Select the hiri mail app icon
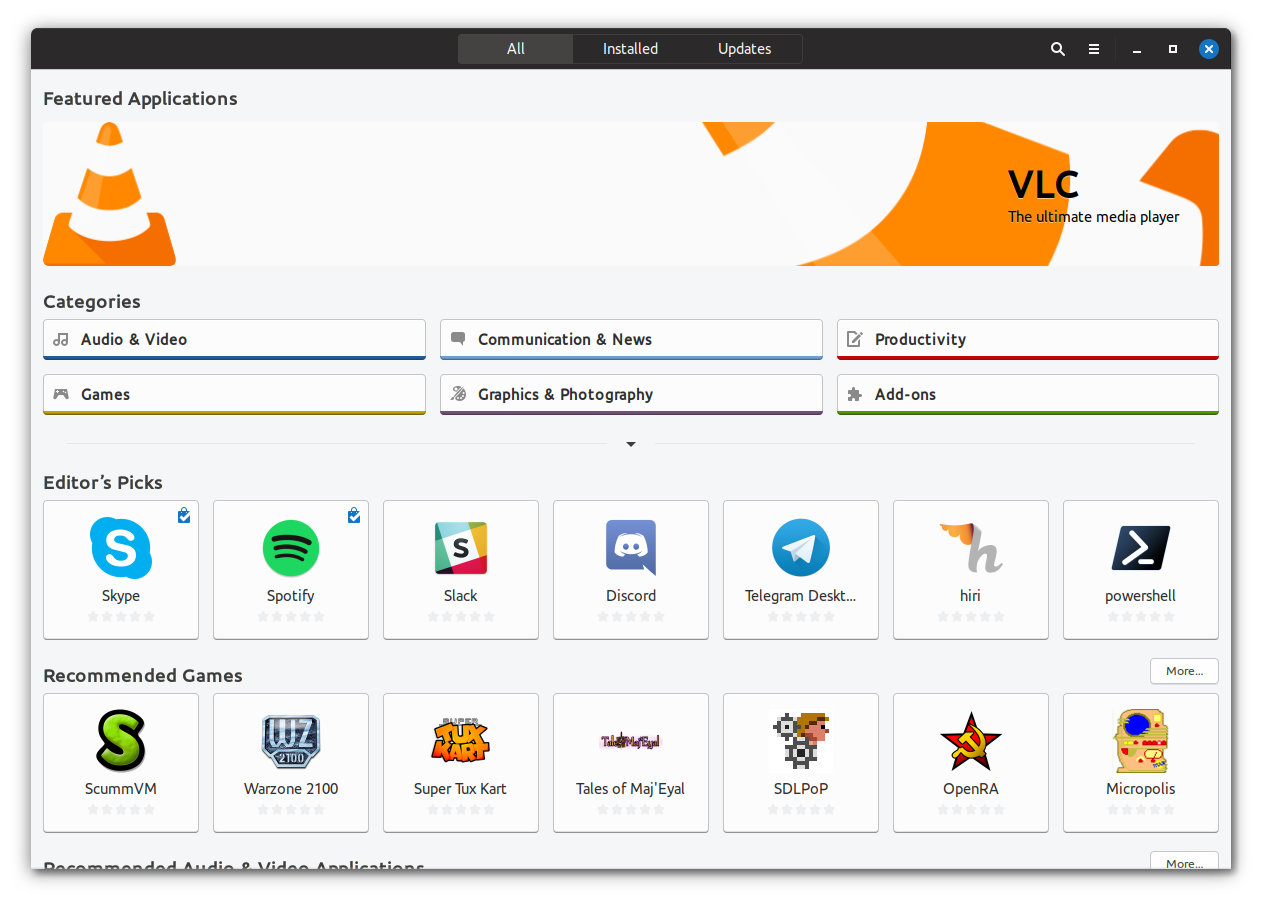 (971, 548)
